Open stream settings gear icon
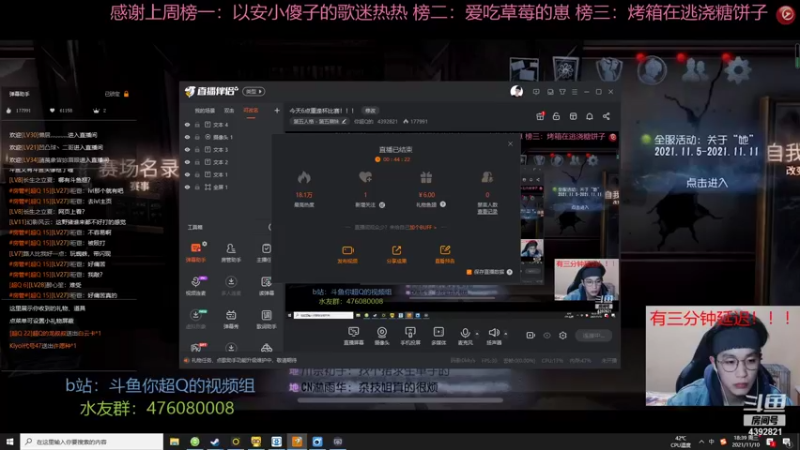 [563, 335]
